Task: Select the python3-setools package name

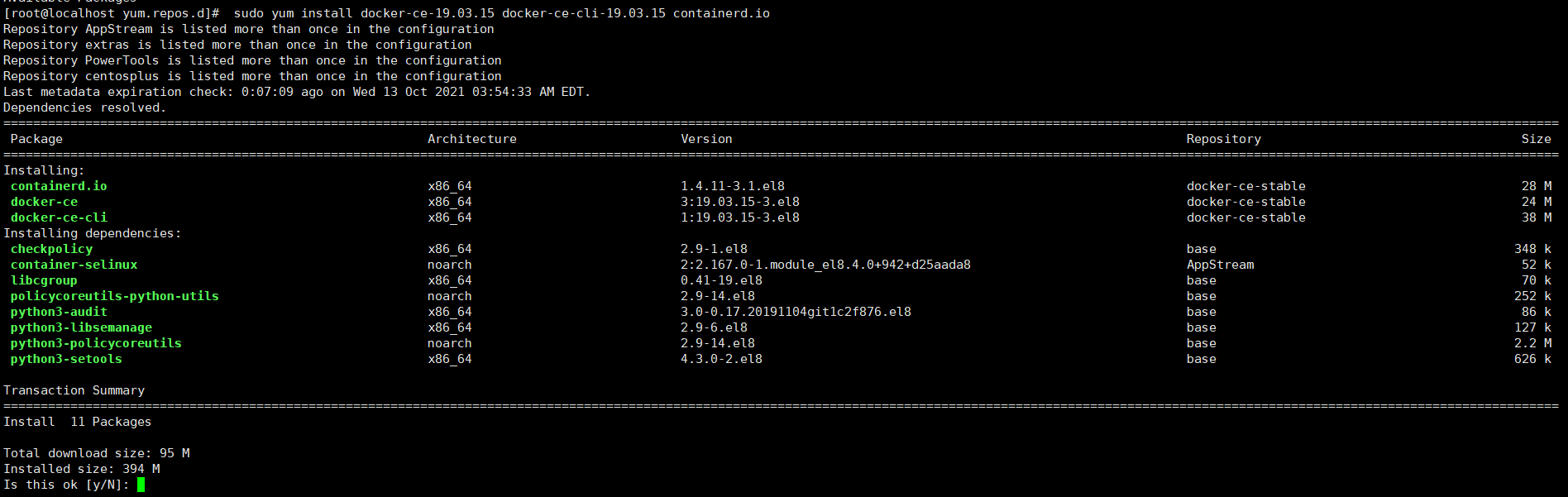Action: [x=66, y=359]
